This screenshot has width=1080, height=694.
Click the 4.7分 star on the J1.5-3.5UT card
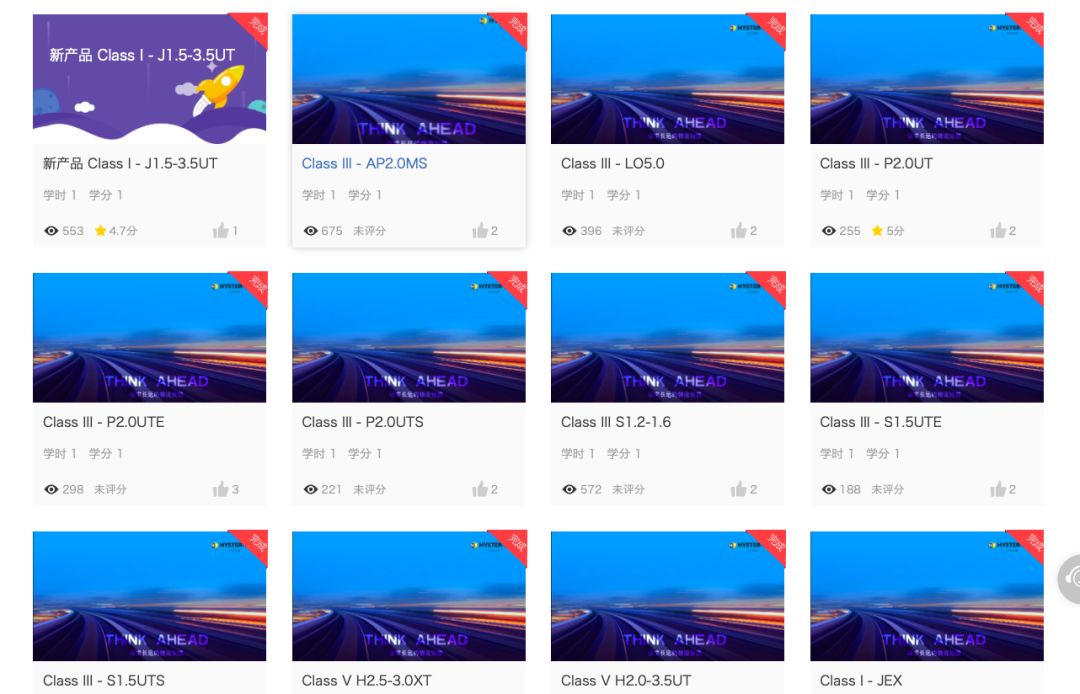point(101,231)
